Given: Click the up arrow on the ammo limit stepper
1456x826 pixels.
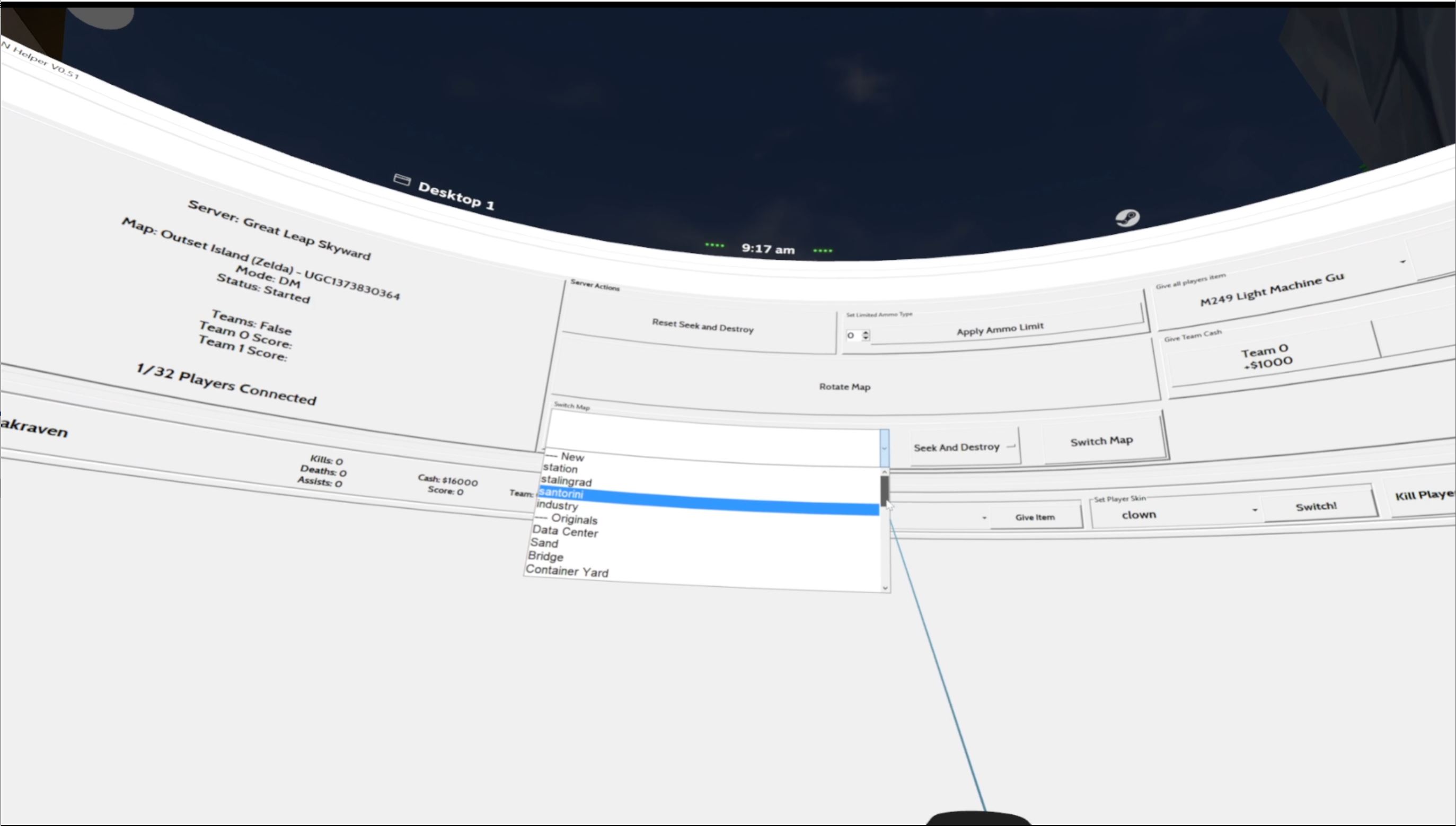Looking at the screenshot, I should (x=867, y=332).
